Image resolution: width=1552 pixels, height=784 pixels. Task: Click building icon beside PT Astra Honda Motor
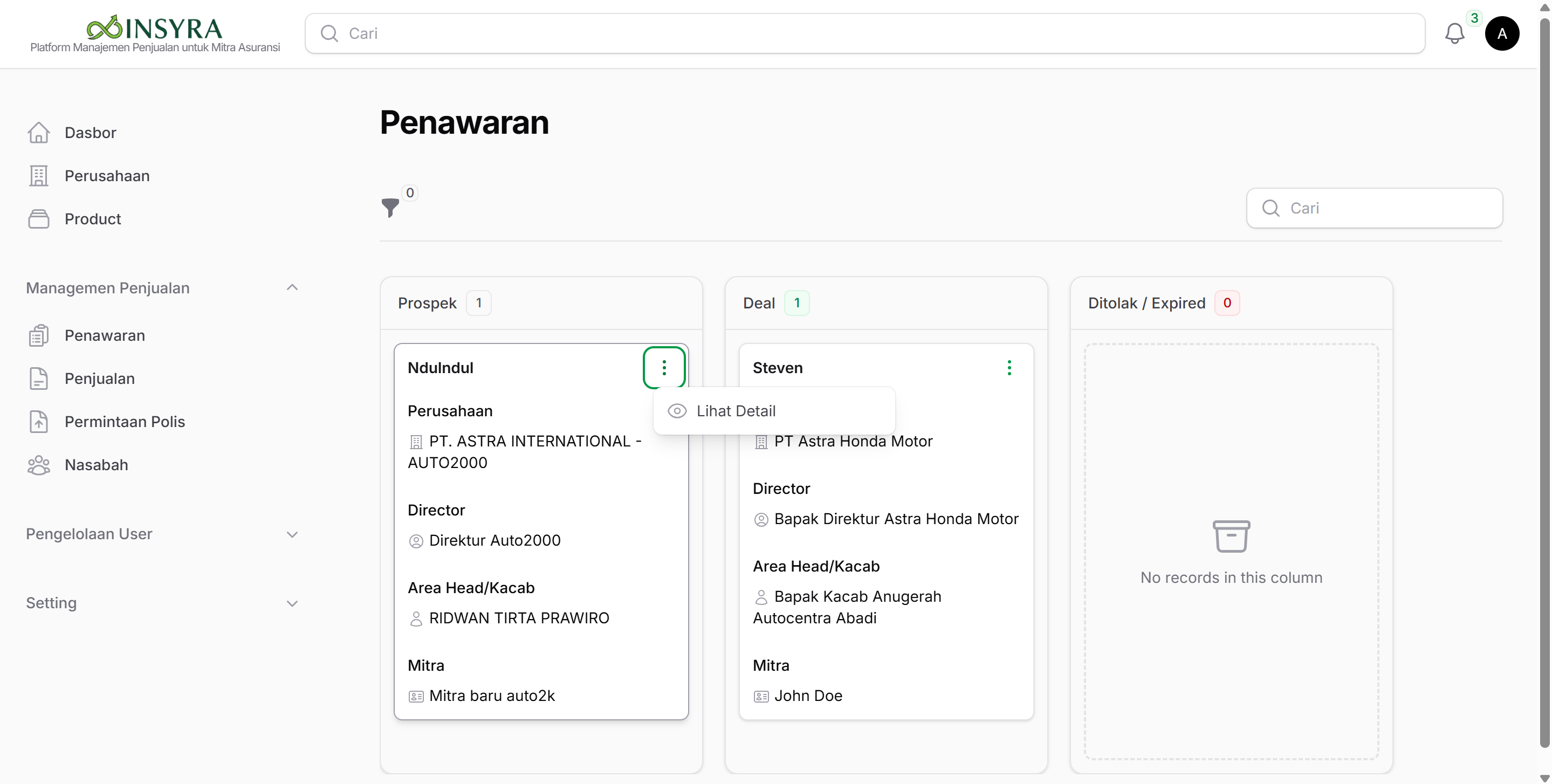click(x=761, y=442)
